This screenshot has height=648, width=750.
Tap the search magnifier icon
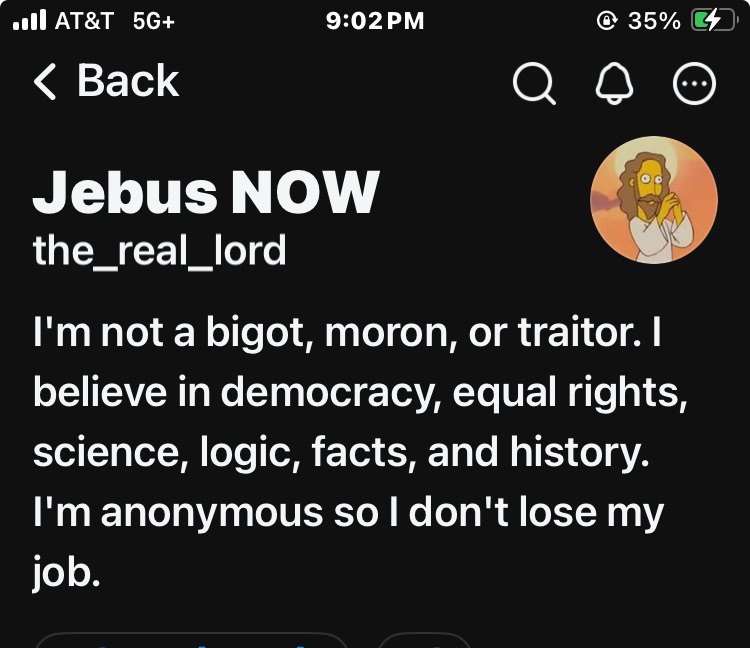[534, 83]
